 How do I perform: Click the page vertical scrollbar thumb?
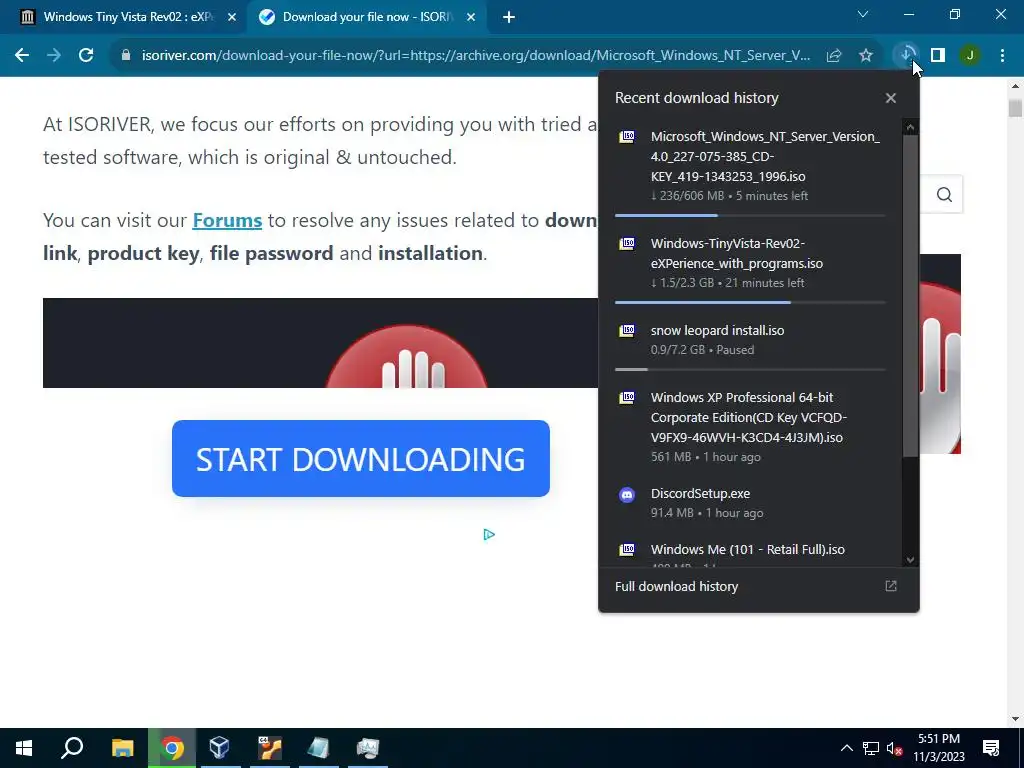[1015, 108]
